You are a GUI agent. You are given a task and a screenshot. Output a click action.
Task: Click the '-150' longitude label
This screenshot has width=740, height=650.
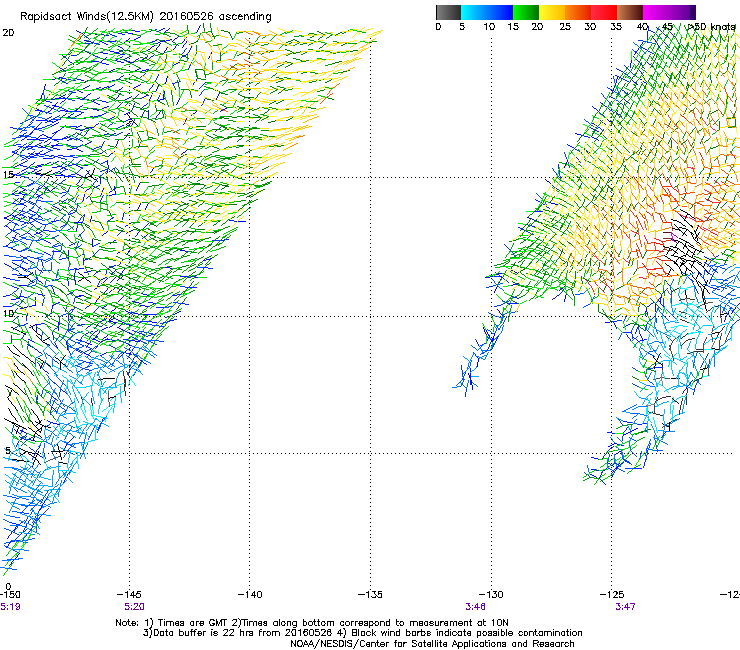(10, 594)
